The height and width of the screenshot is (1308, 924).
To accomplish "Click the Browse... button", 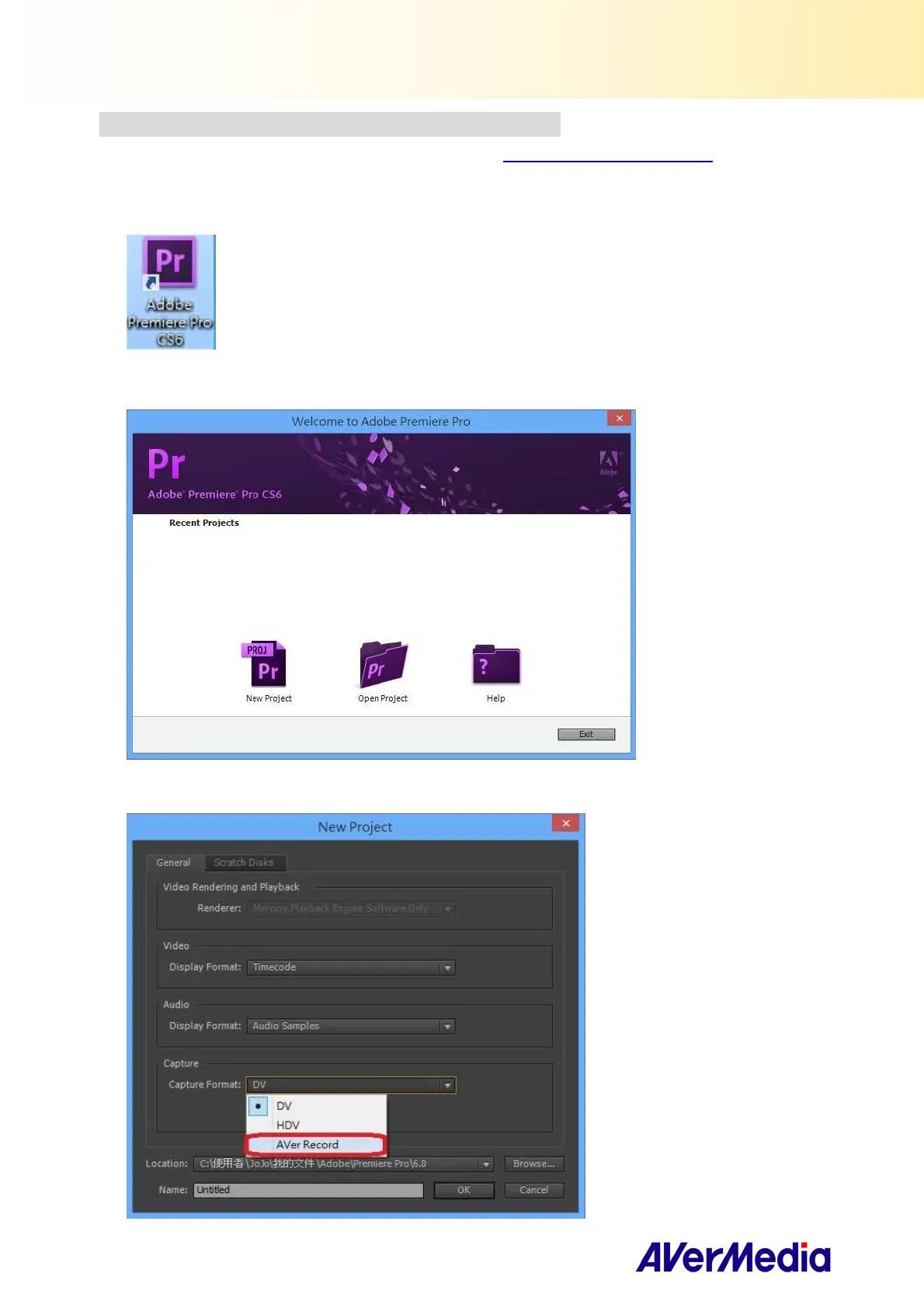I will (533, 1164).
